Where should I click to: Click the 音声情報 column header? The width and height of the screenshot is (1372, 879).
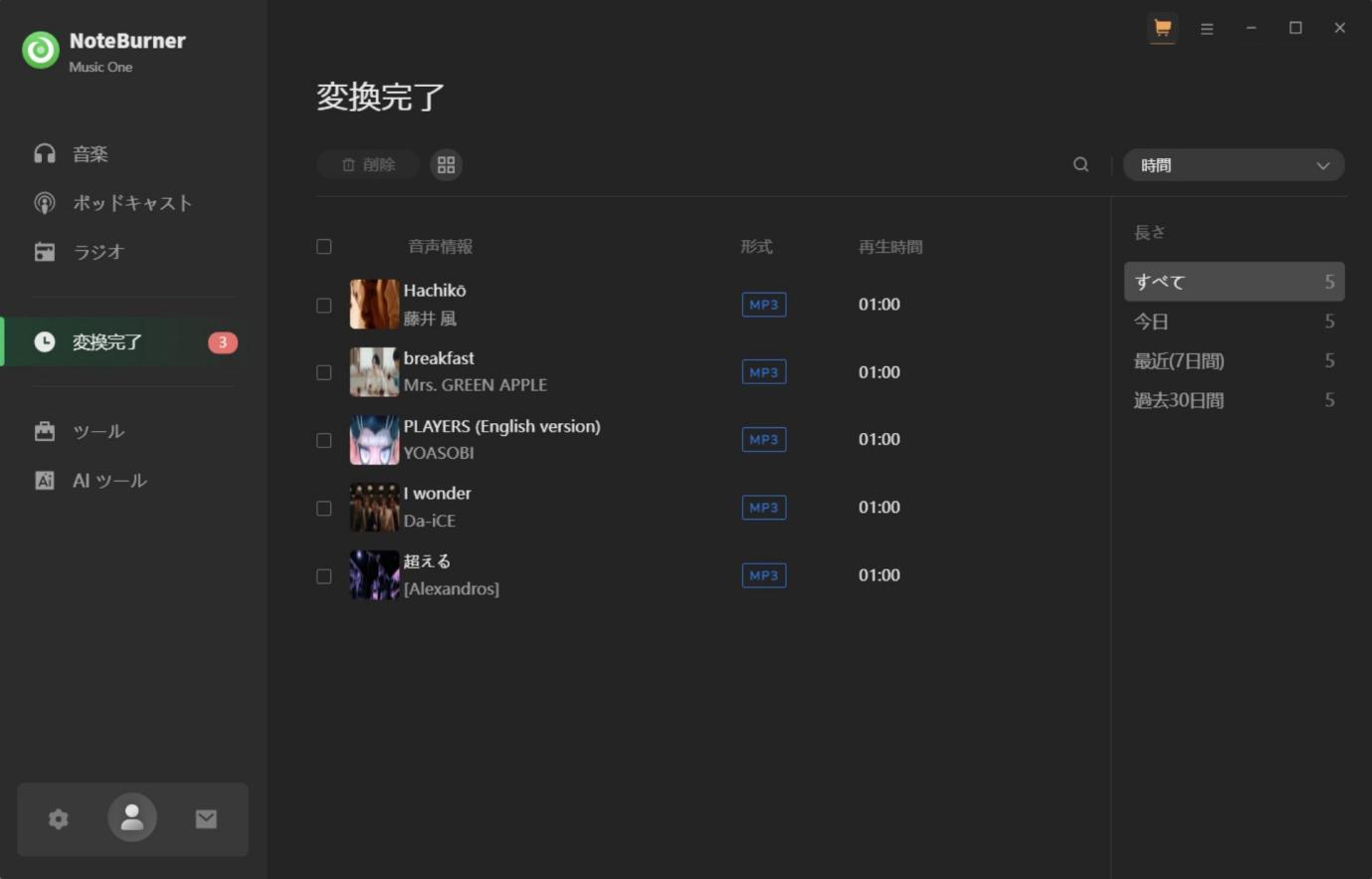click(441, 247)
